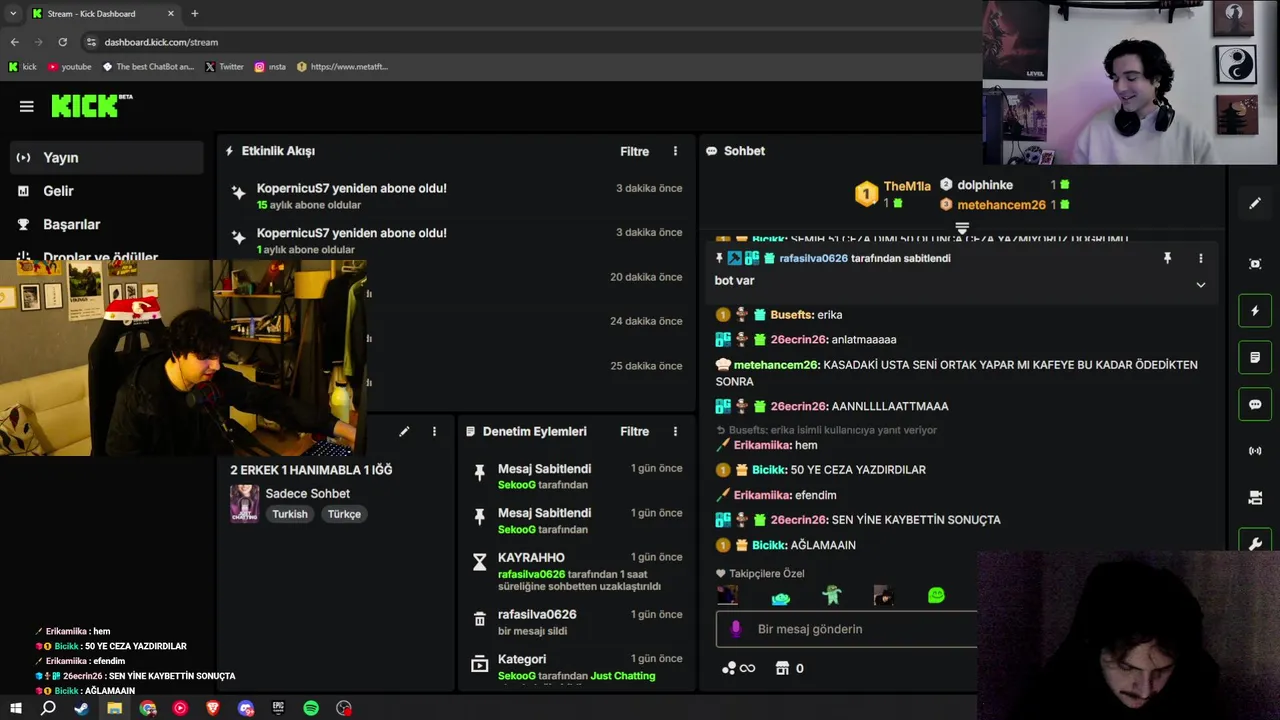This screenshot has width=1280, height=720.
Task: Select the first emote thumbnail under Takipçilere Özel
Action: [x=728, y=595]
